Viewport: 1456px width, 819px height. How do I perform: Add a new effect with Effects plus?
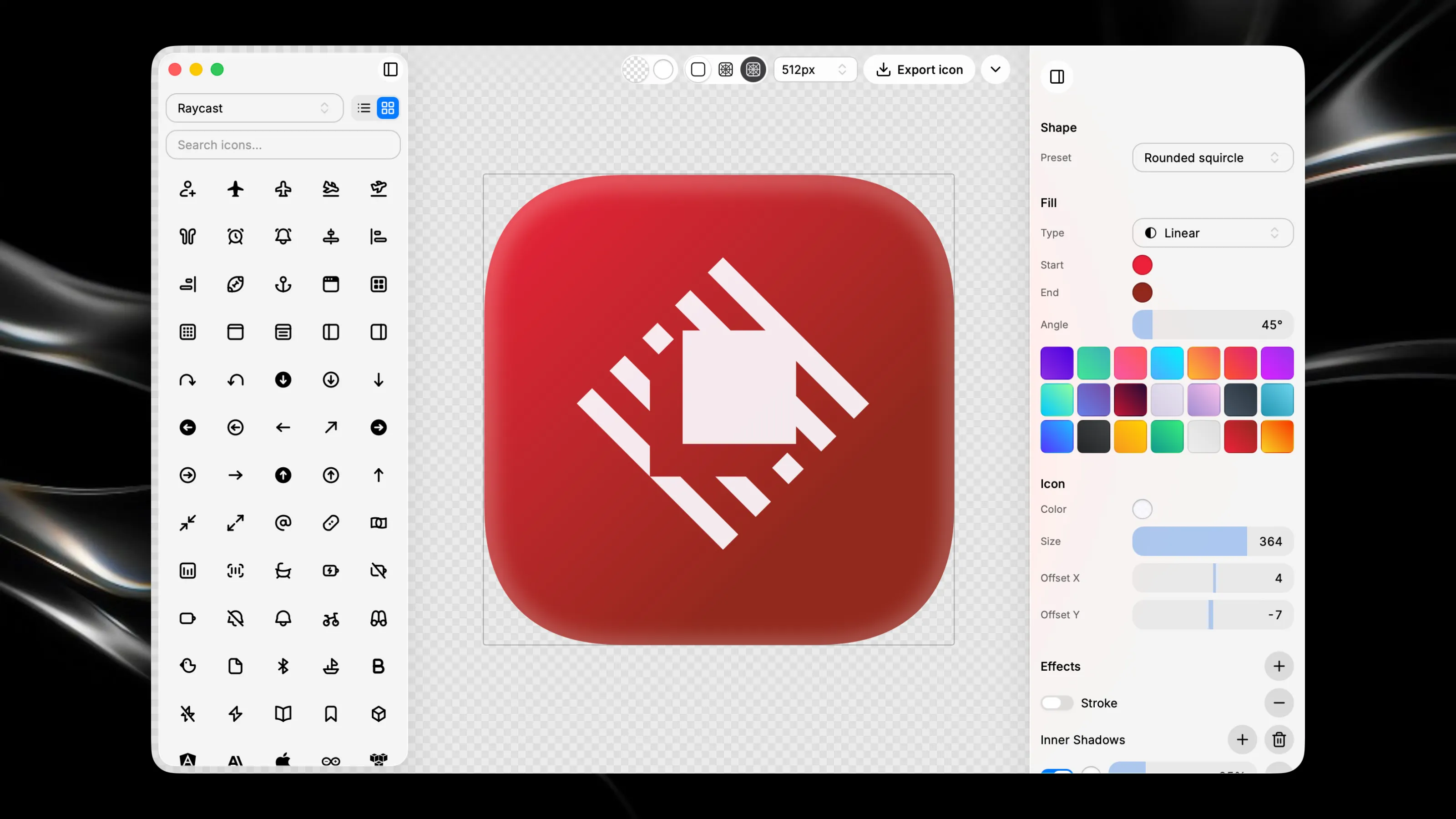tap(1279, 667)
